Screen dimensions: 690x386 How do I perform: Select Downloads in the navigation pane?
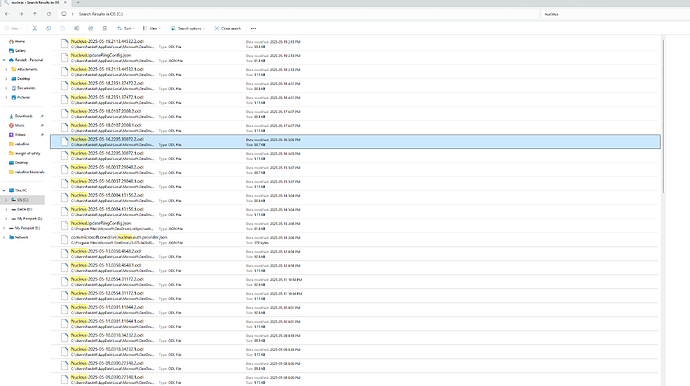tap(23, 116)
